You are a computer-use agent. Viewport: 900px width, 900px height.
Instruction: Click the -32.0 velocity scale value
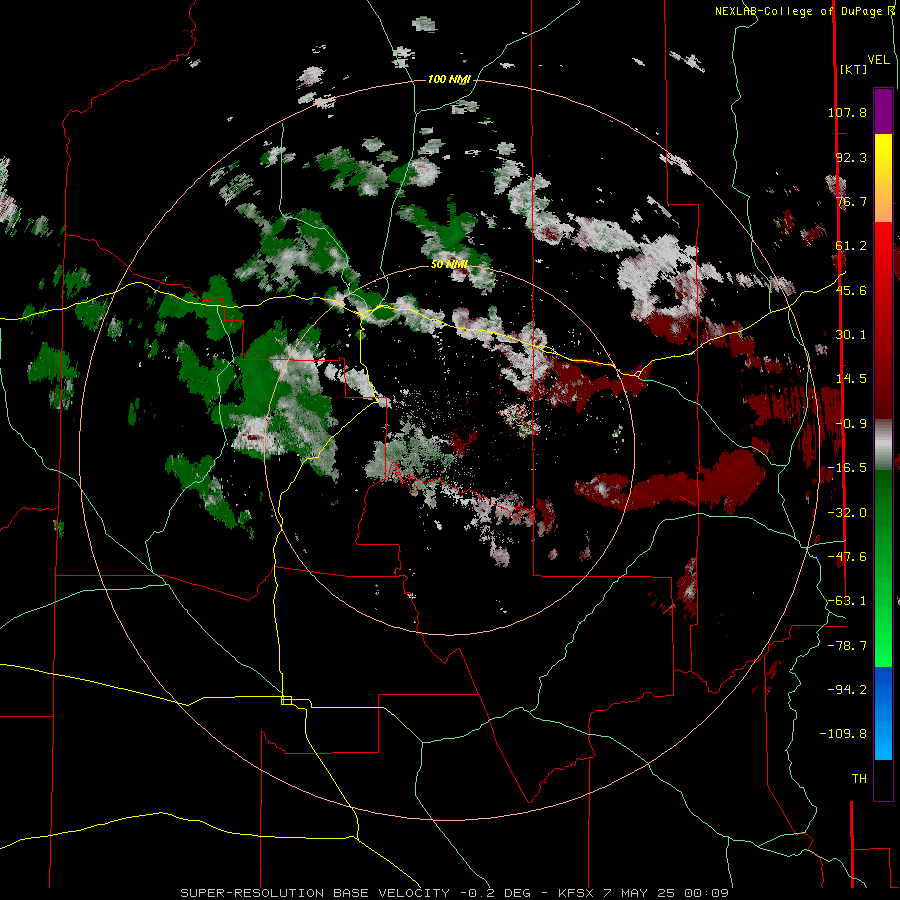pos(847,513)
